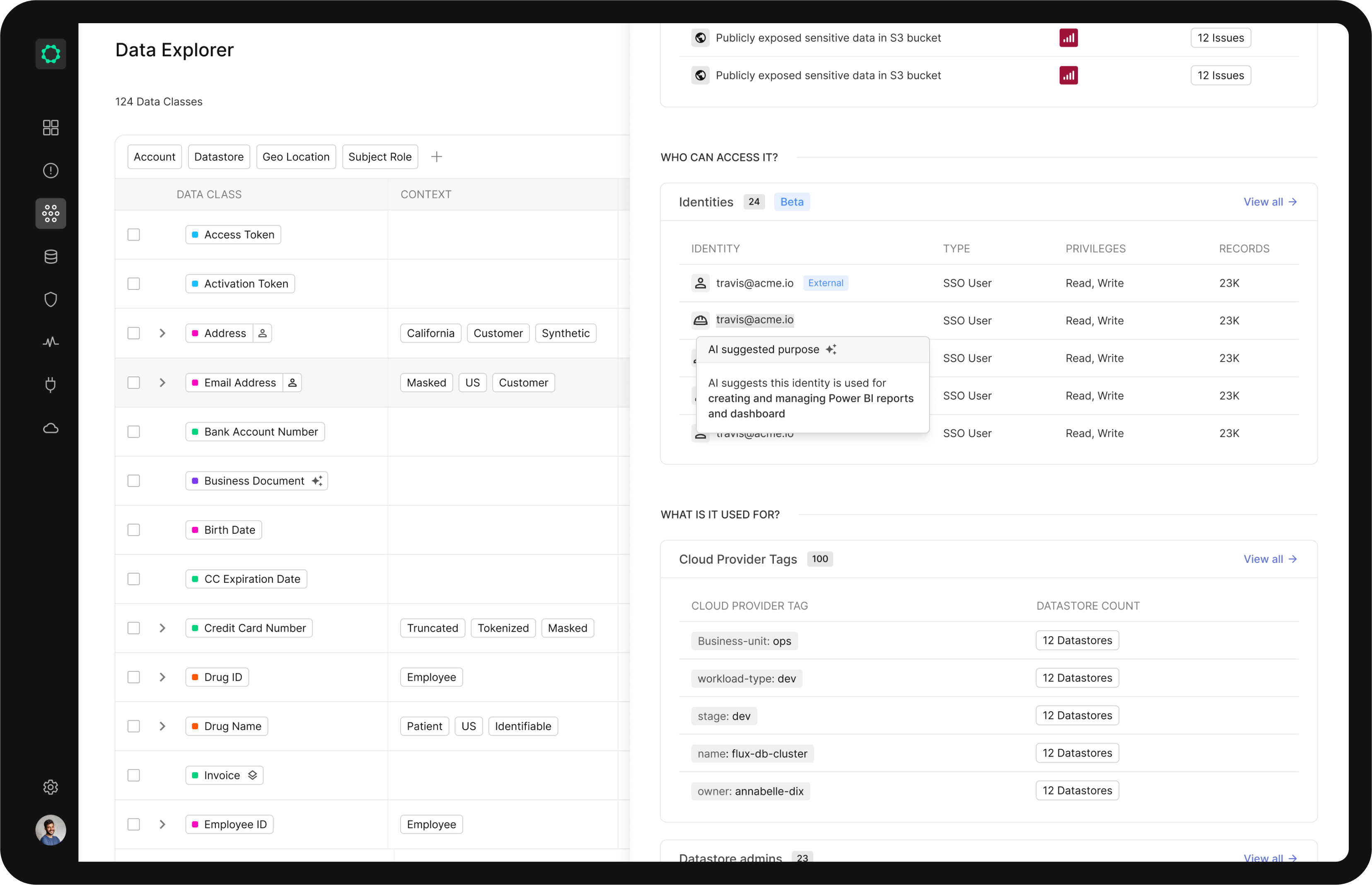Click the user avatar photo in sidebar
The height and width of the screenshot is (885, 1372).
pyautogui.click(x=51, y=830)
